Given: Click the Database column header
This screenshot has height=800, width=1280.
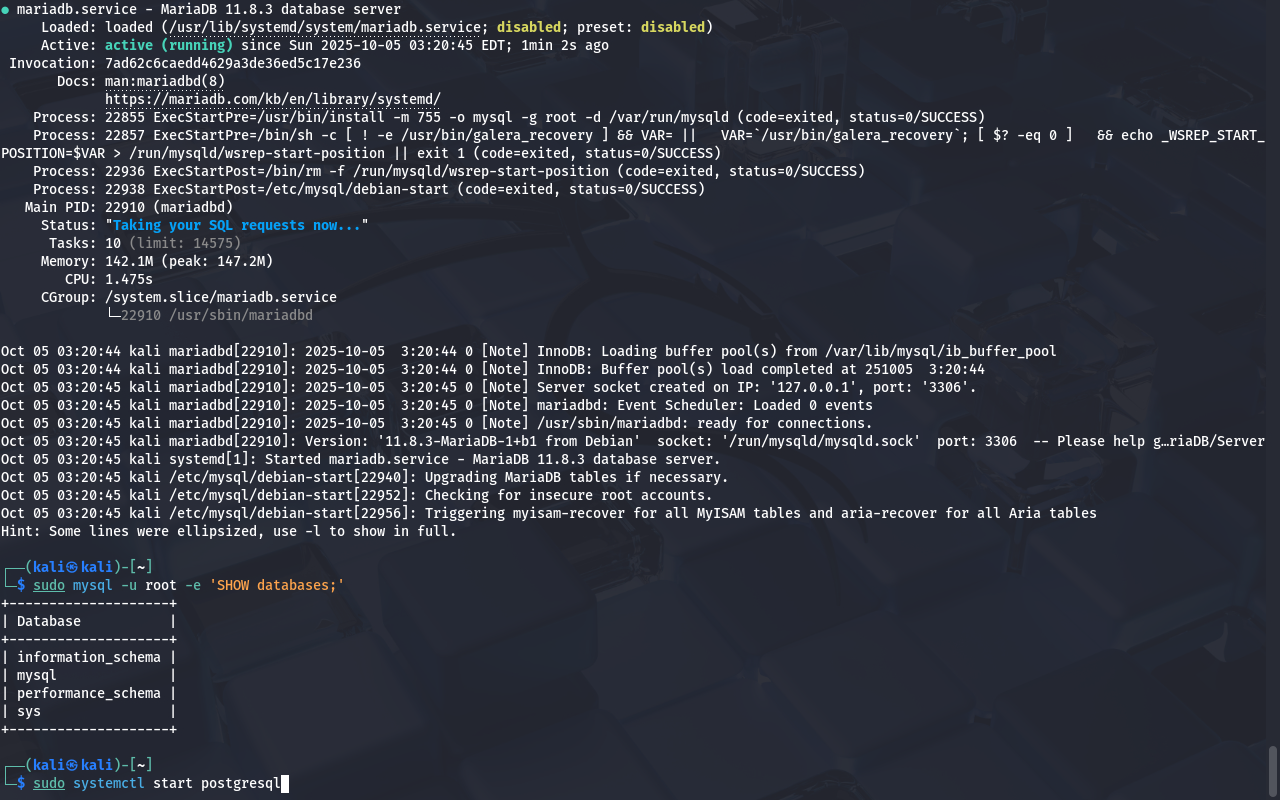Looking at the screenshot, I should point(48,621).
